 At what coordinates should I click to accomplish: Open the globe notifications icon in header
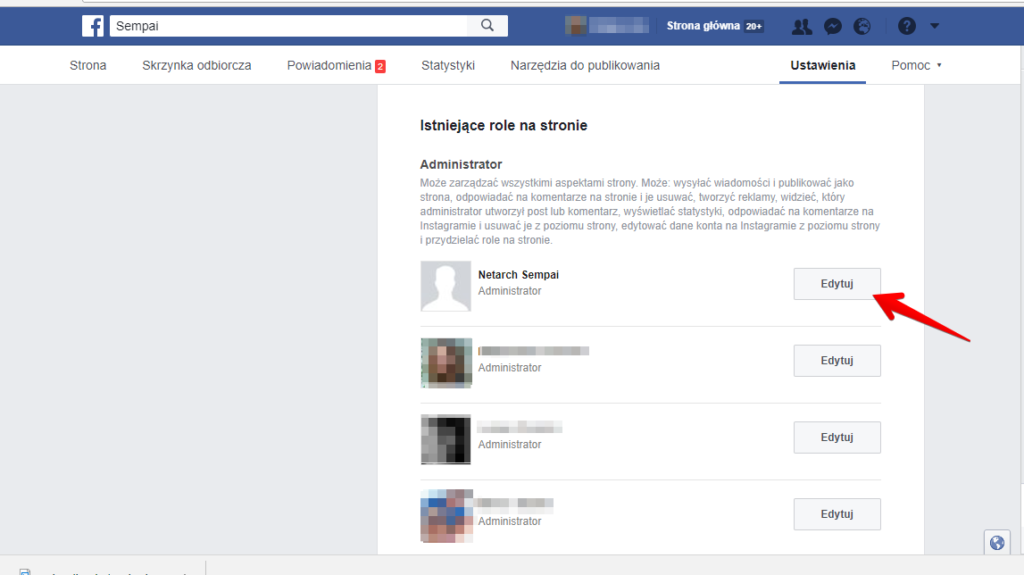862,26
